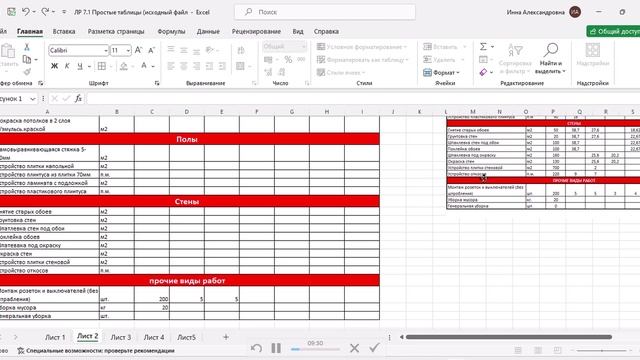Viewport: 640px width, 360px height.
Task: Click in the Поиск search box
Action: (325, 12)
